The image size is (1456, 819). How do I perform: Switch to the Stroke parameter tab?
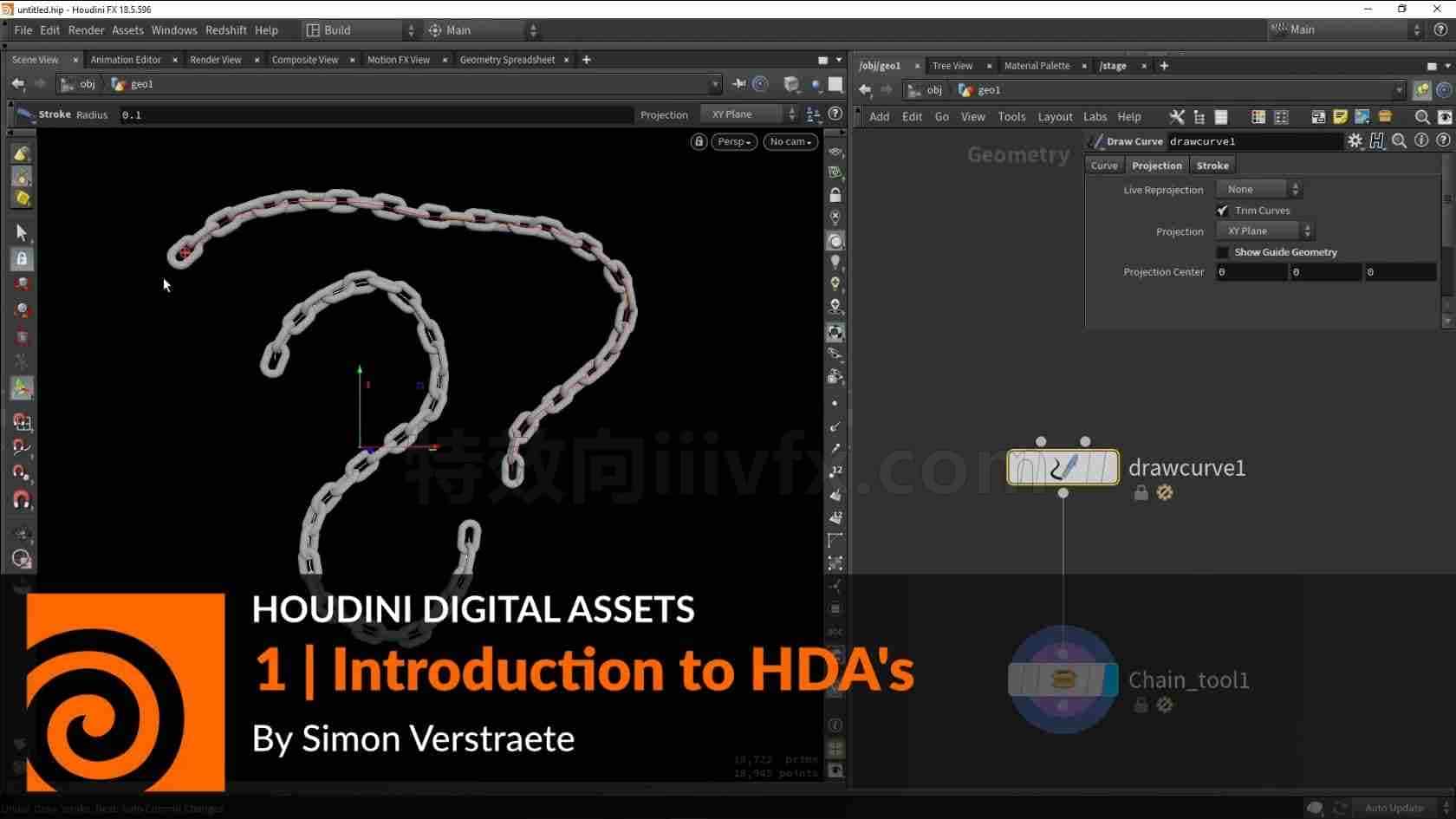click(1212, 166)
